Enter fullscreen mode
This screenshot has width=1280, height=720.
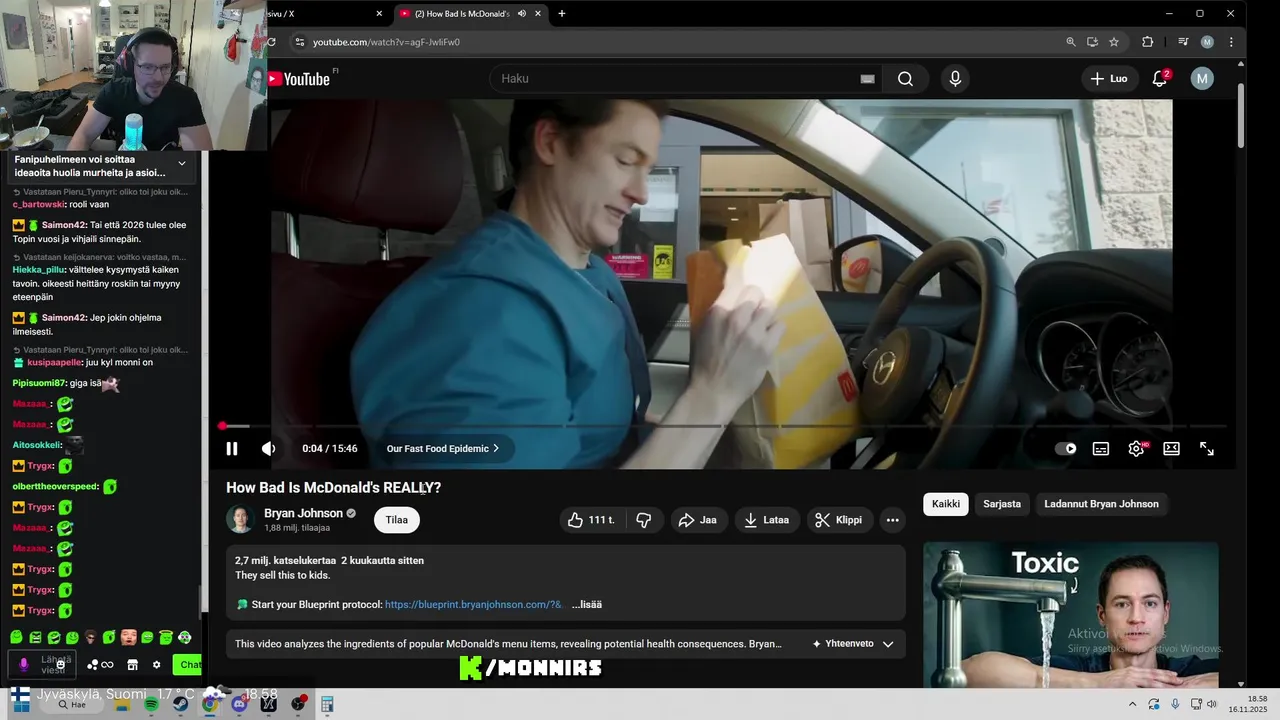click(x=1207, y=449)
